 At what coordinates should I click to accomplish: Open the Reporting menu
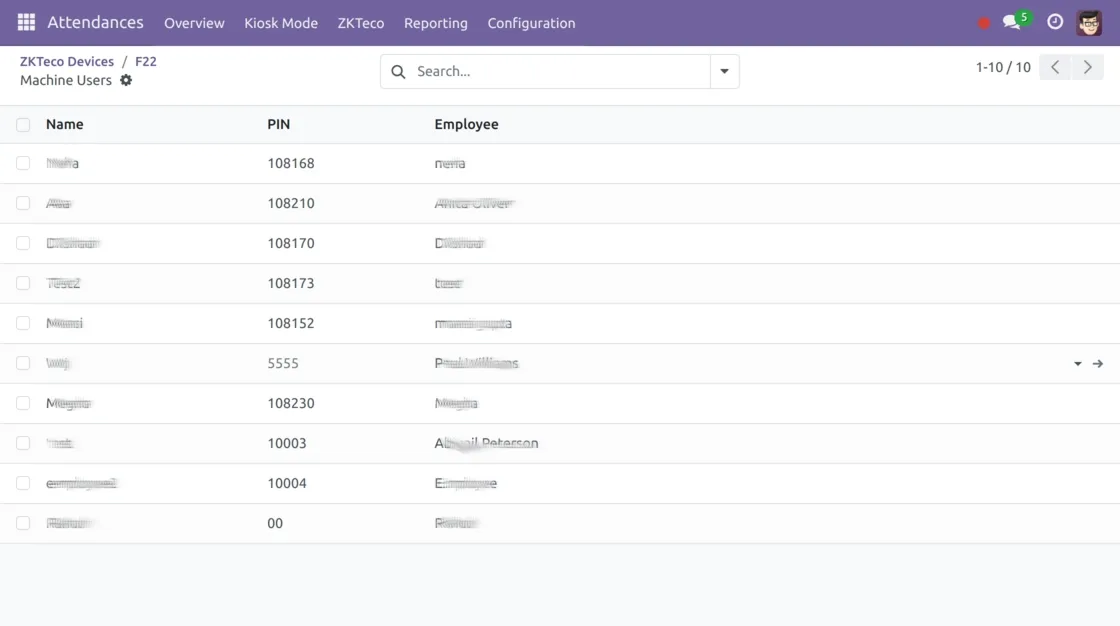(x=435, y=23)
